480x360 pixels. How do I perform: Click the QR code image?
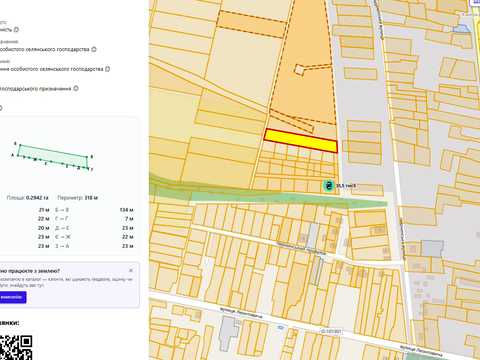(16, 347)
